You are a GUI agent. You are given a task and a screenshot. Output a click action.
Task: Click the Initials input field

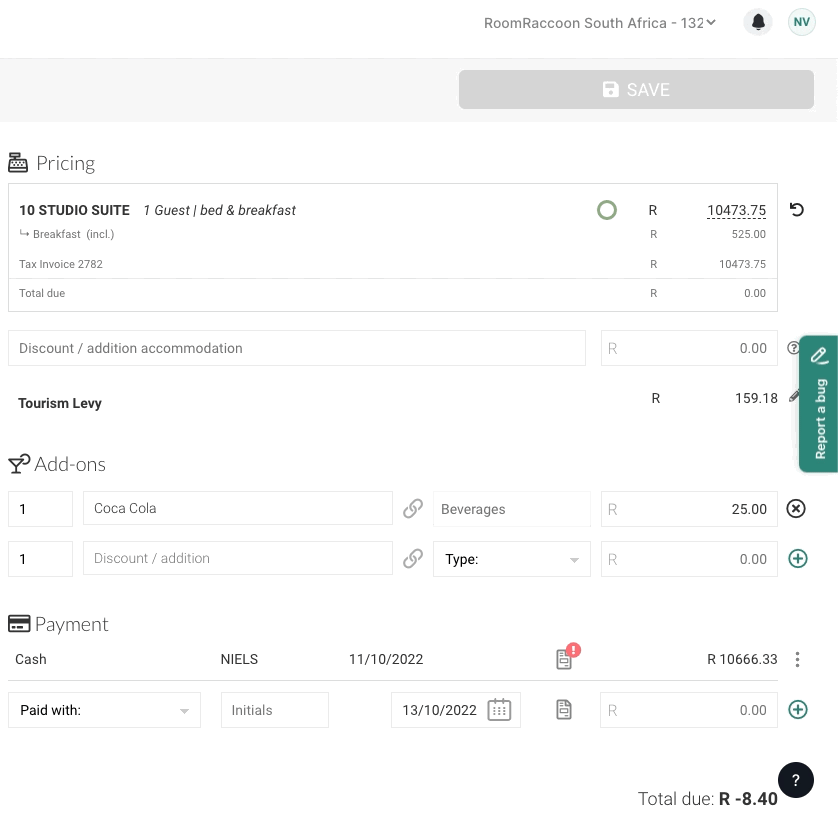[275, 710]
